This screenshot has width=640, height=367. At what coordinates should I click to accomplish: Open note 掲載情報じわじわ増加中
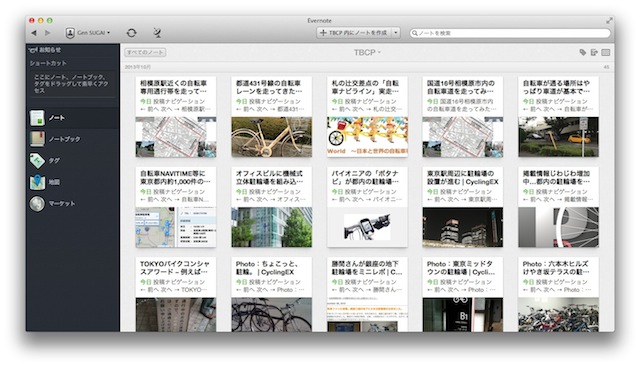[558, 207]
